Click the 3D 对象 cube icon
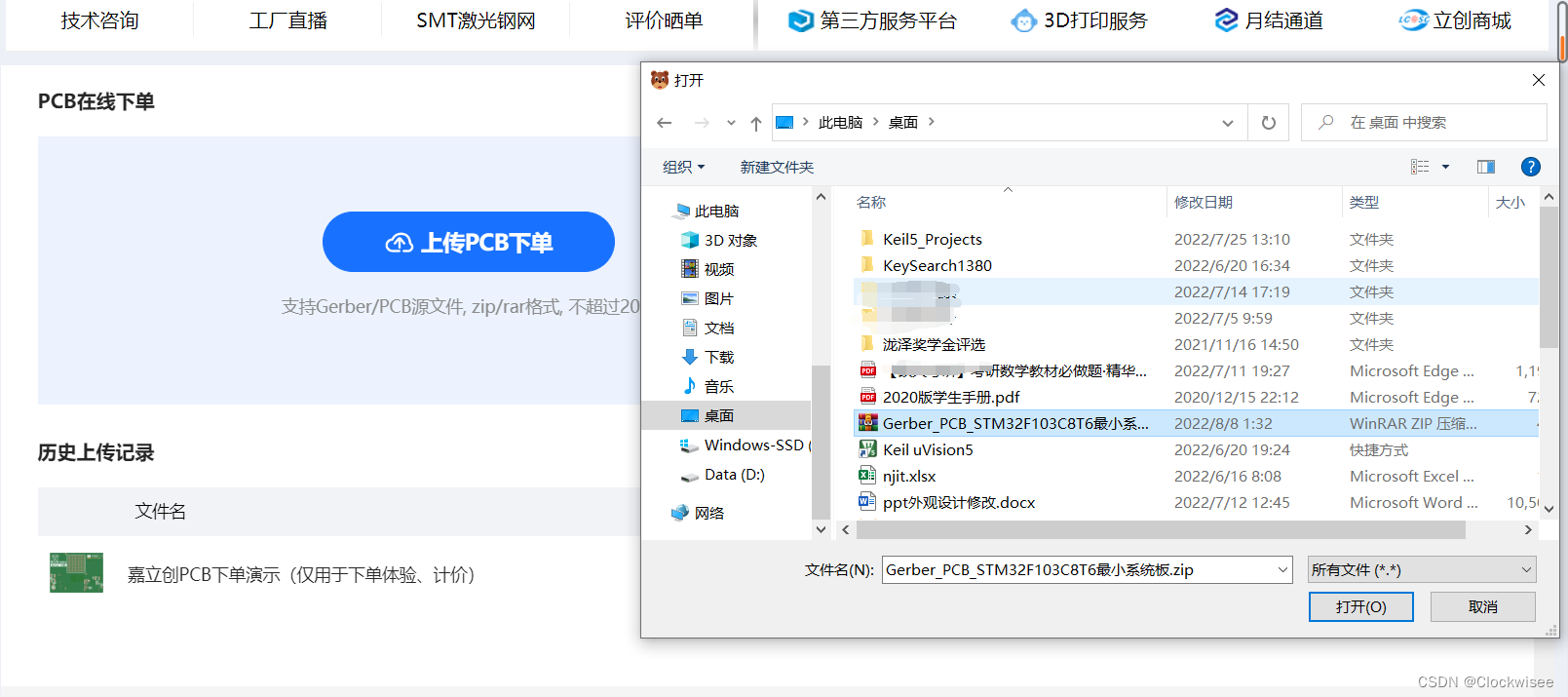 tap(690, 240)
